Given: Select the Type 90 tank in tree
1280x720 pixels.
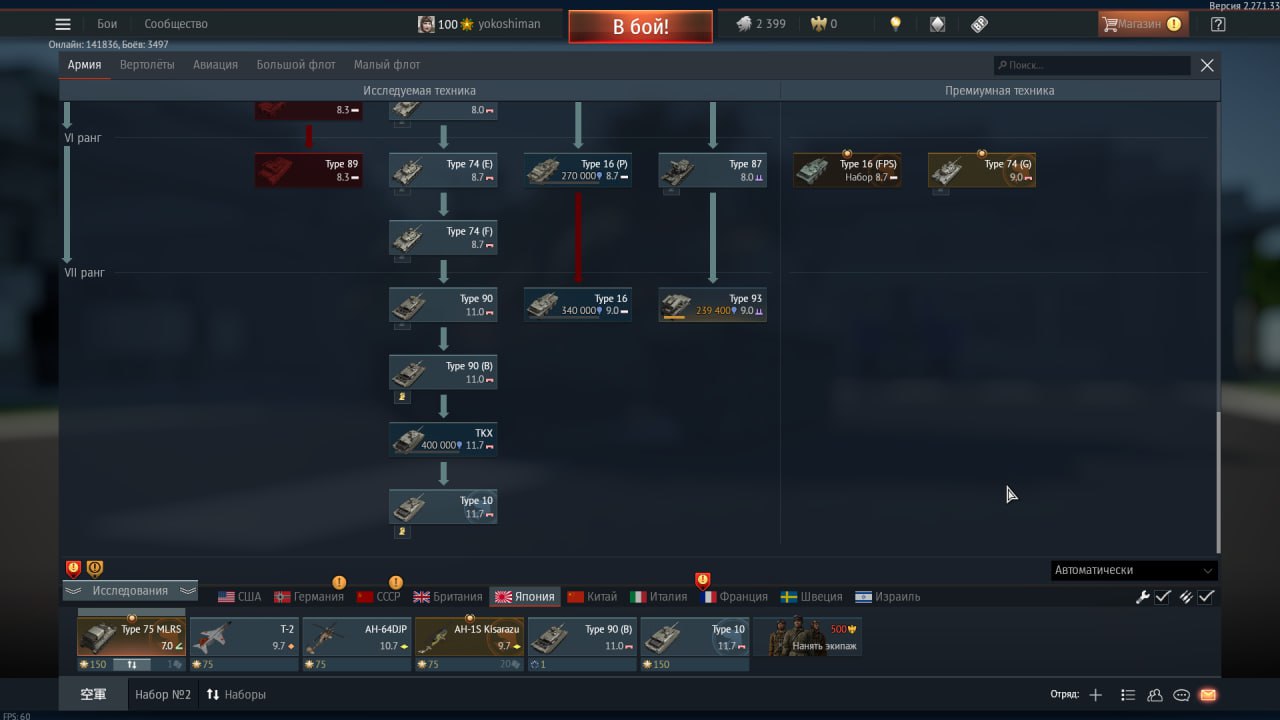Looking at the screenshot, I should pos(443,305).
